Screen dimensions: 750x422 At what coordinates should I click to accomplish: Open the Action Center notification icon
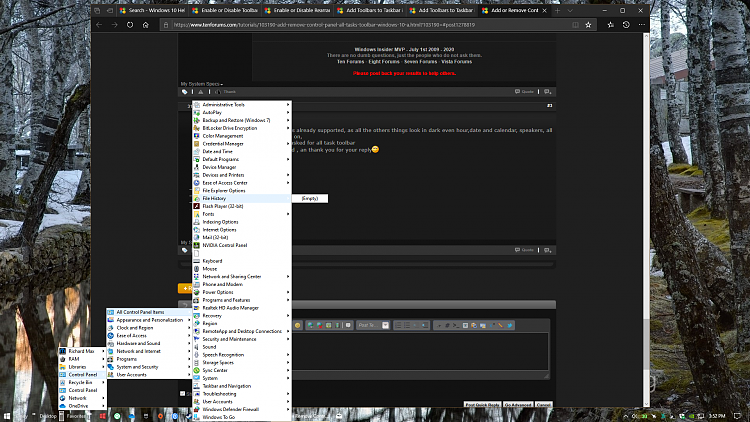click(x=737, y=416)
